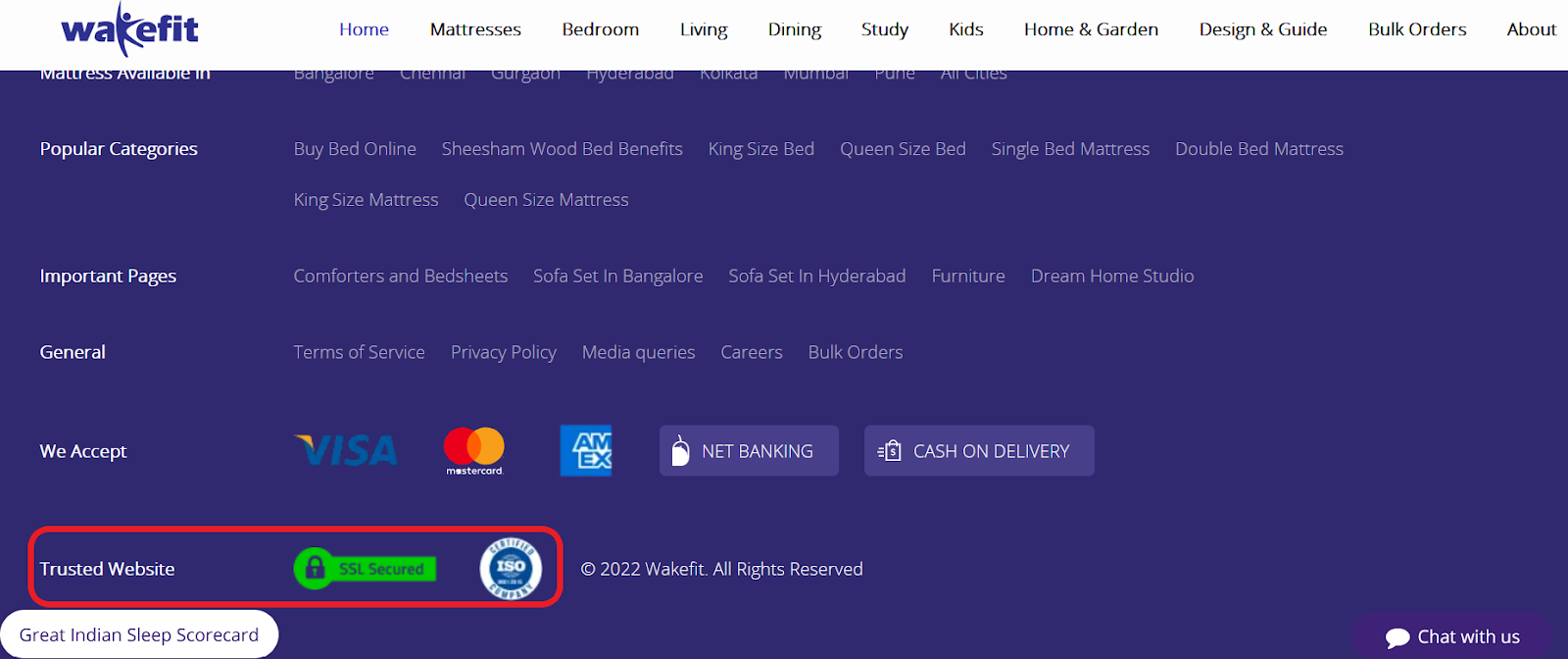
Task: Open the Queen Size Bed link
Action: tap(903, 149)
